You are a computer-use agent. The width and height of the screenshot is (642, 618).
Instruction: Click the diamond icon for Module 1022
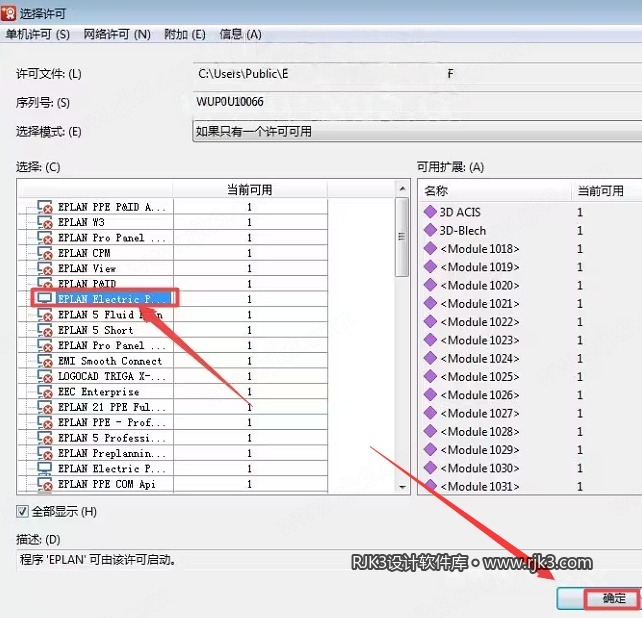[430, 321]
